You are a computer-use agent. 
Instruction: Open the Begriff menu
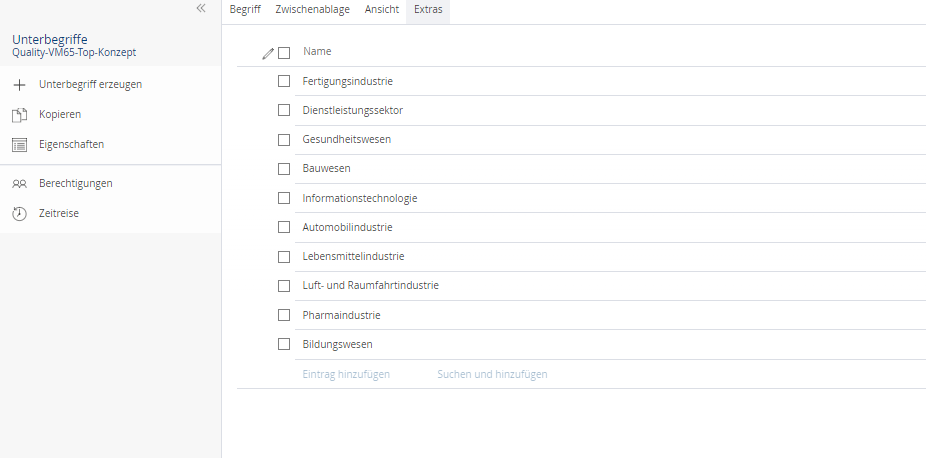[245, 9]
